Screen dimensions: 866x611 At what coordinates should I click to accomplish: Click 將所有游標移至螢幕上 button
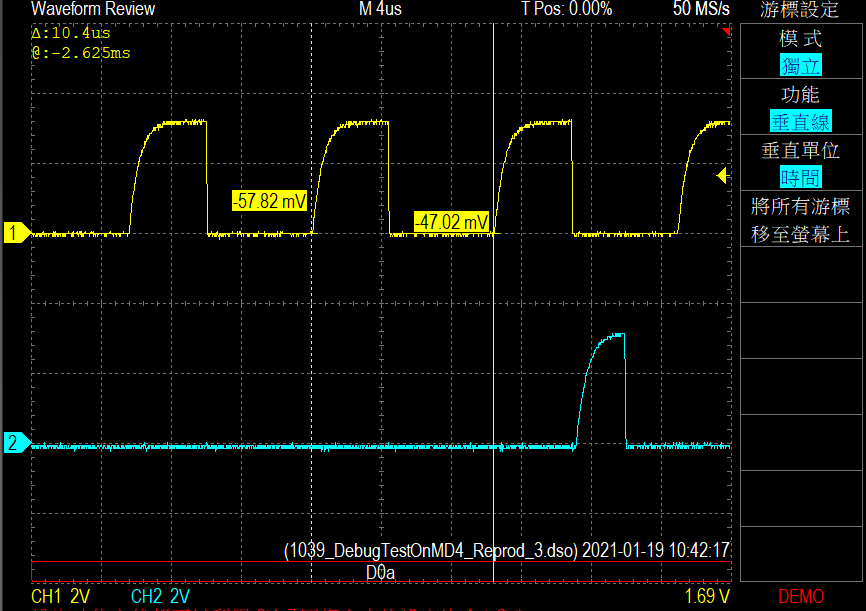(x=800, y=219)
